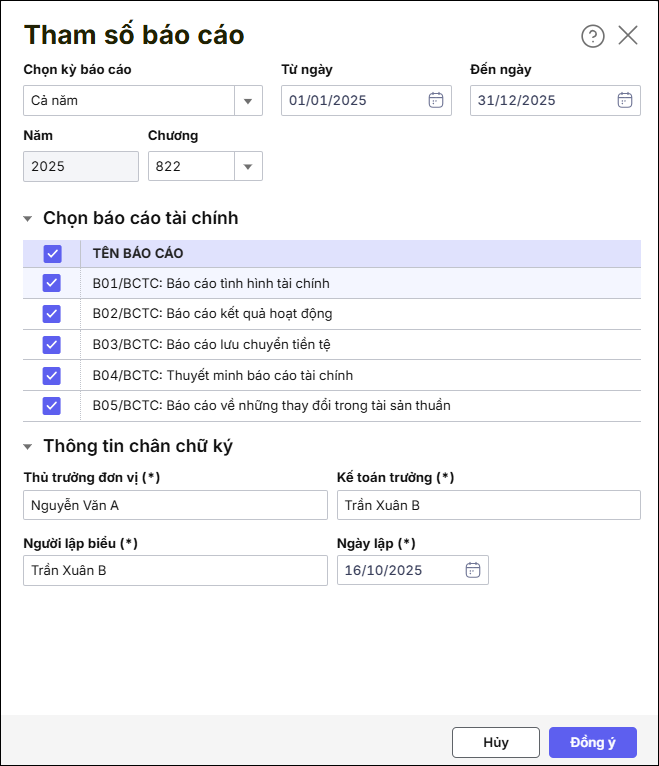Uncheck B05/BCTC thay đổi trong tài sản thuần

[x=52, y=406]
